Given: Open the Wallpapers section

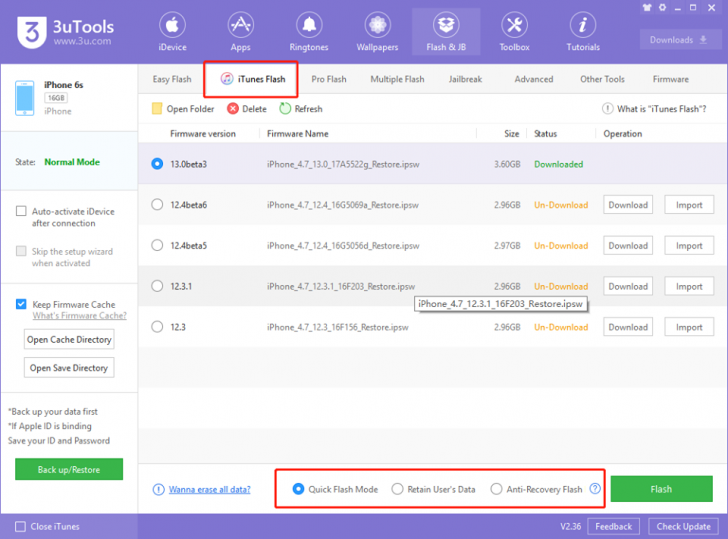Looking at the screenshot, I should pyautogui.click(x=377, y=32).
